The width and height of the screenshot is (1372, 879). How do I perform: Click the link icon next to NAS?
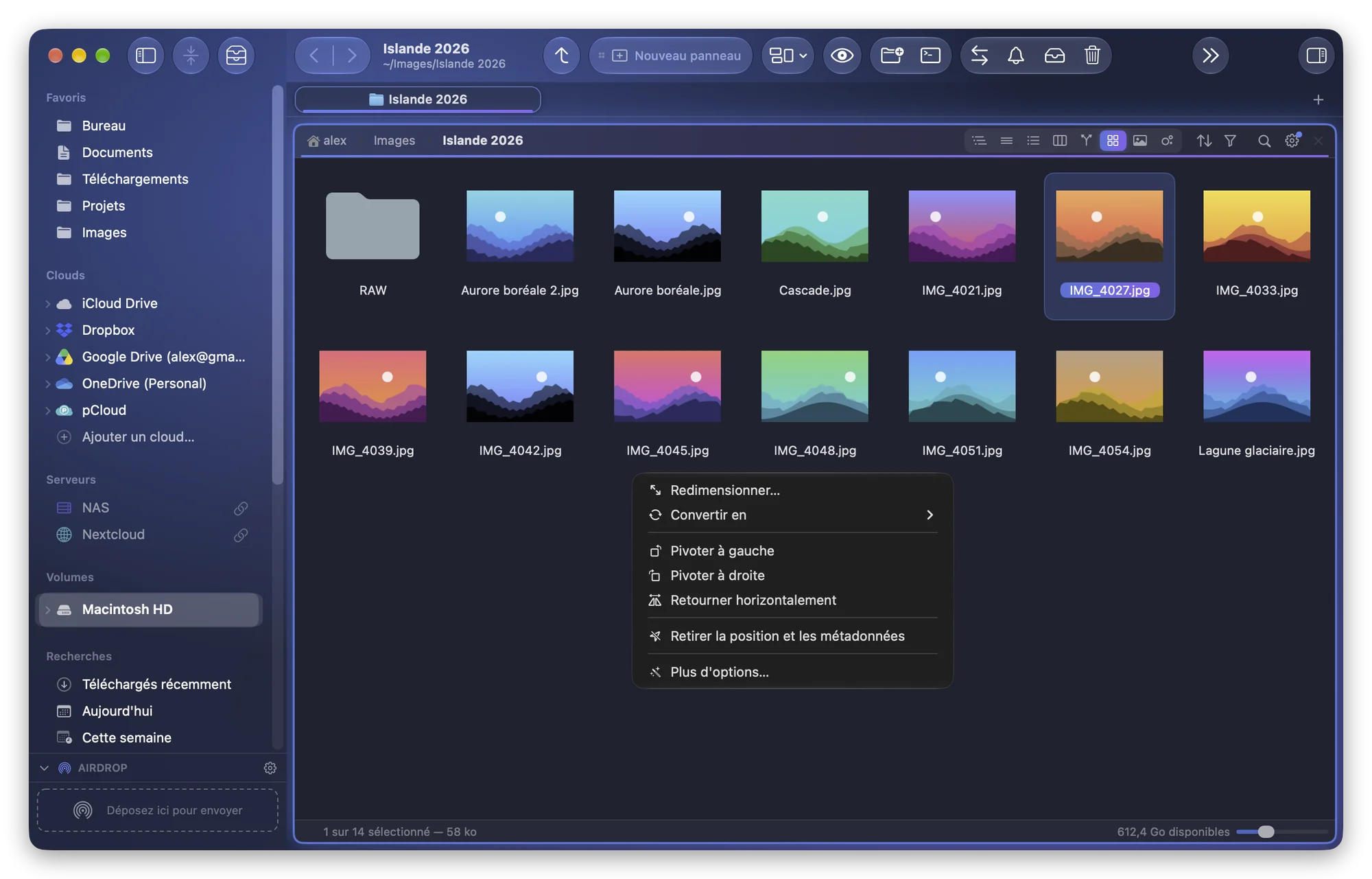tap(241, 508)
